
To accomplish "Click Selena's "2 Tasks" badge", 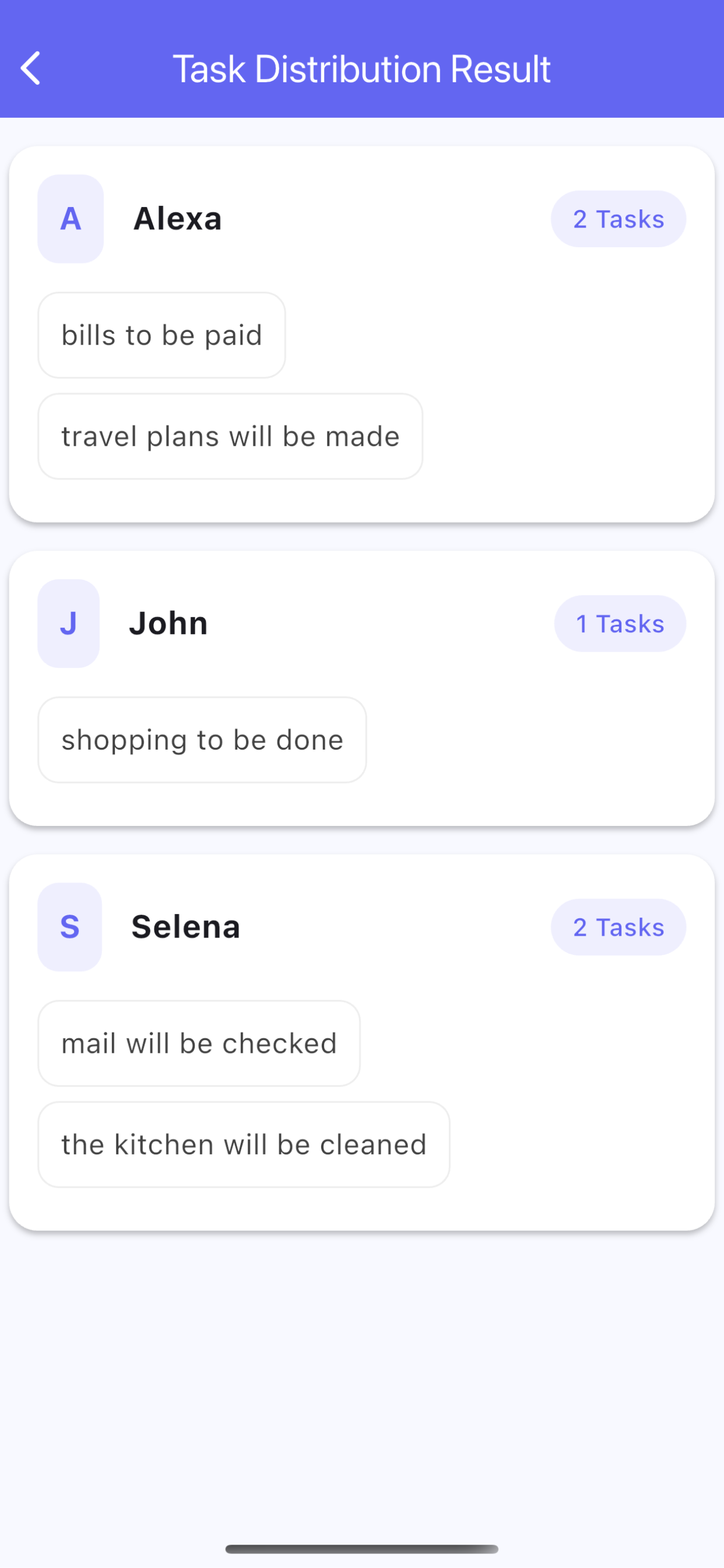I will click(618, 927).
